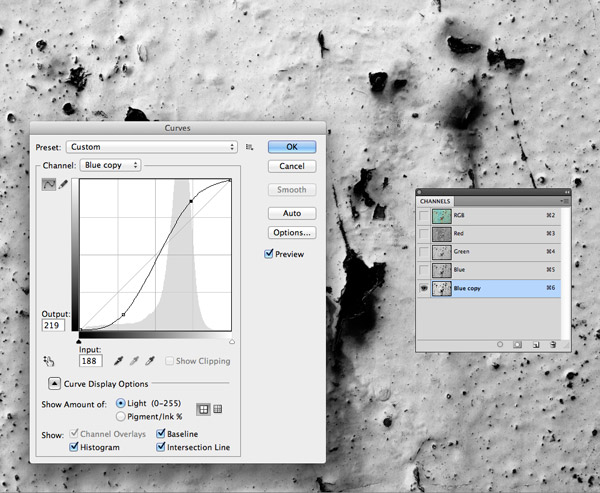Screen dimensions: 600x493
Task: Open the Preset dropdown
Action: point(152,147)
